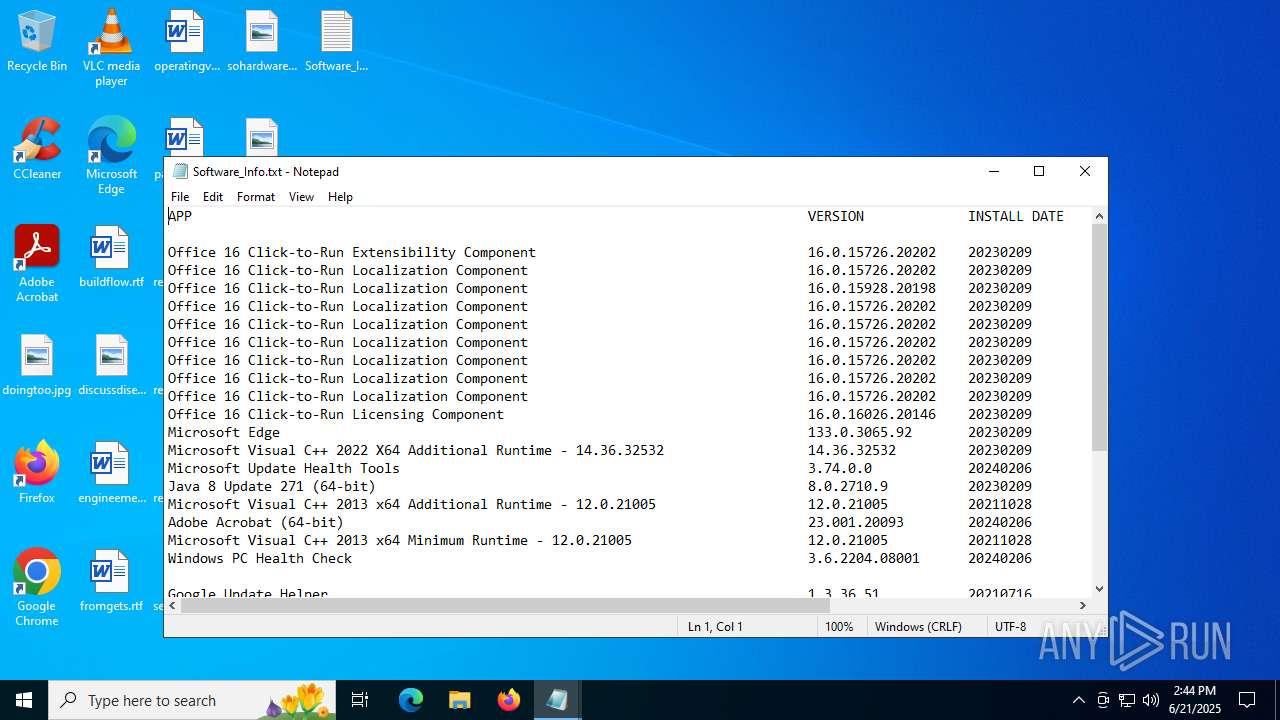This screenshot has width=1280, height=720.
Task: Maximize the Notepad window
Action: (x=1039, y=171)
